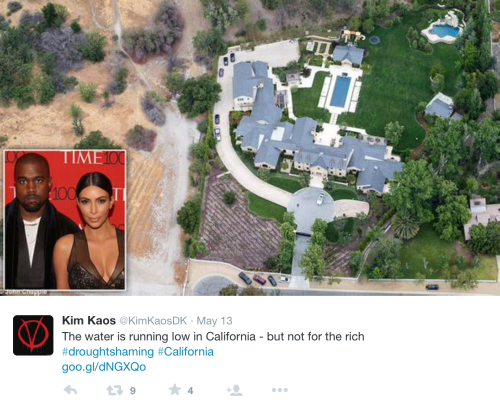This screenshot has width=500, height=411.
Task: Reply to the tweet with arrow icon
Action: point(70,390)
